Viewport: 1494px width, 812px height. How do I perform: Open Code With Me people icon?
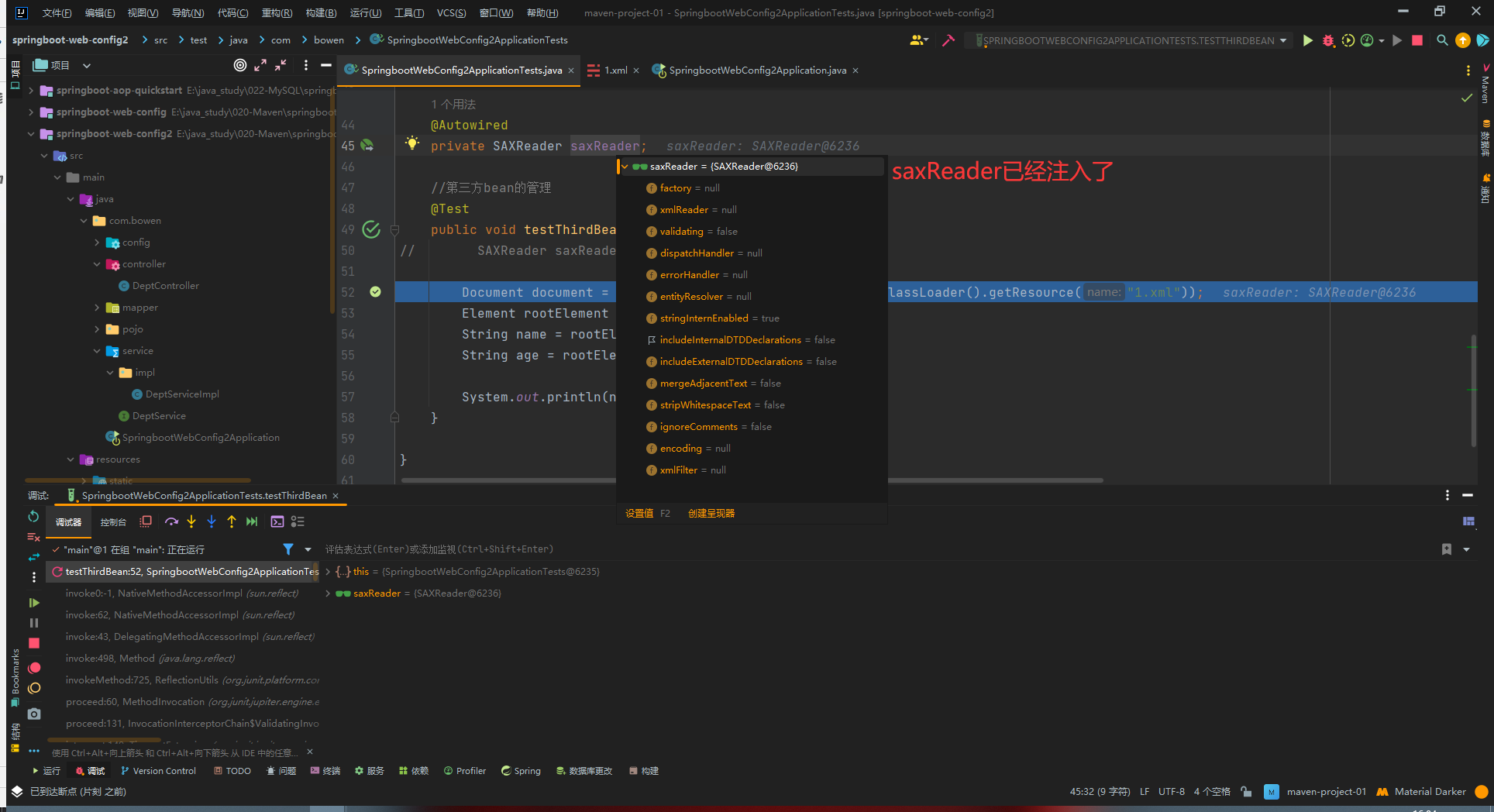[x=918, y=40]
